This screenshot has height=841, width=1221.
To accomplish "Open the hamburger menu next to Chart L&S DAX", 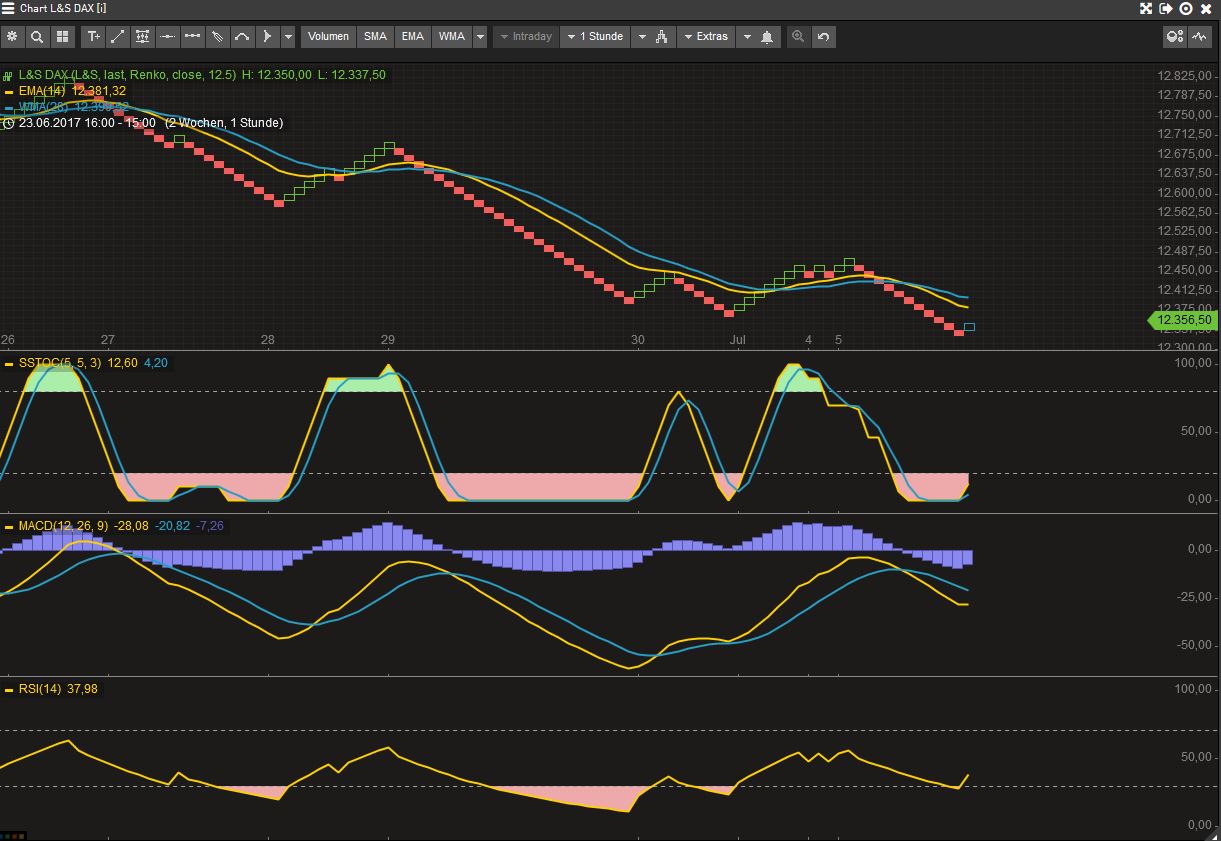I will coord(8,8).
